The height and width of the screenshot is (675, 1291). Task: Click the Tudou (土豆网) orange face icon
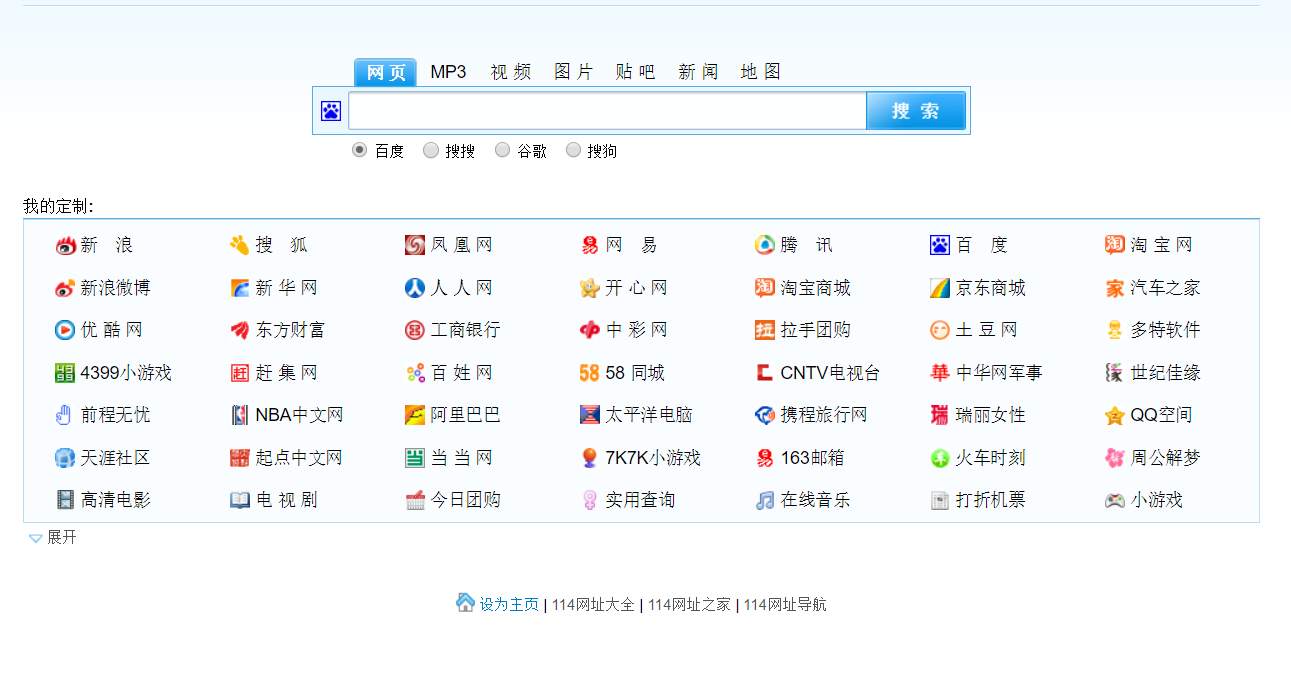click(940, 330)
